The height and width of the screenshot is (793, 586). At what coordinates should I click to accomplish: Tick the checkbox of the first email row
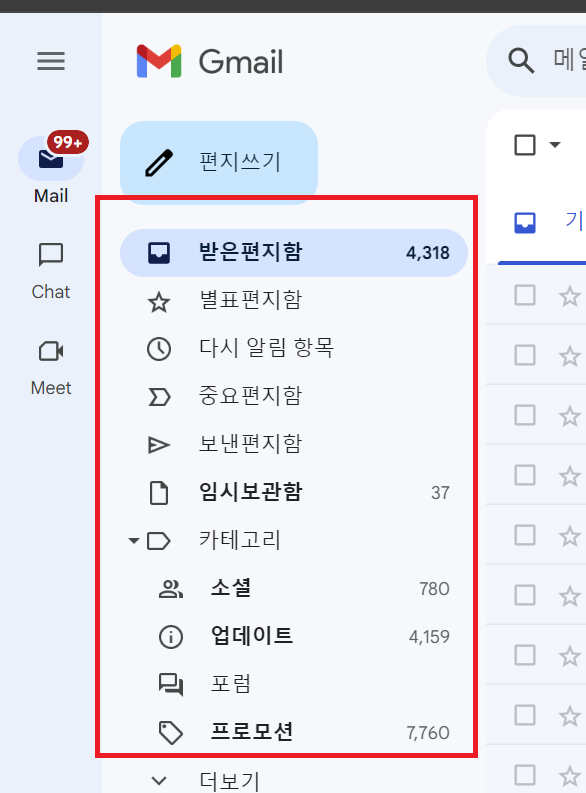[525, 295]
